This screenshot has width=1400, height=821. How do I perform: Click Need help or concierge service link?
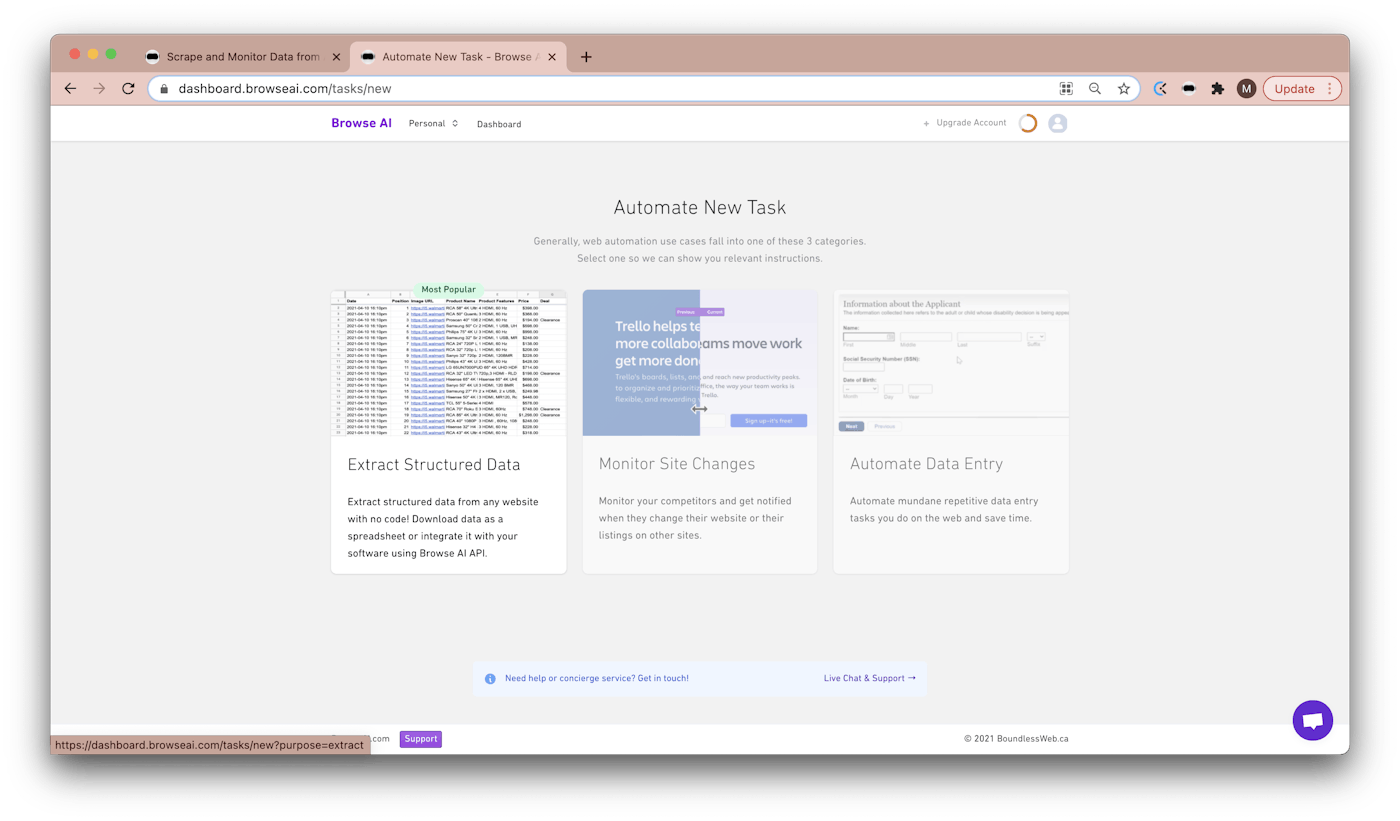(597, 678)
